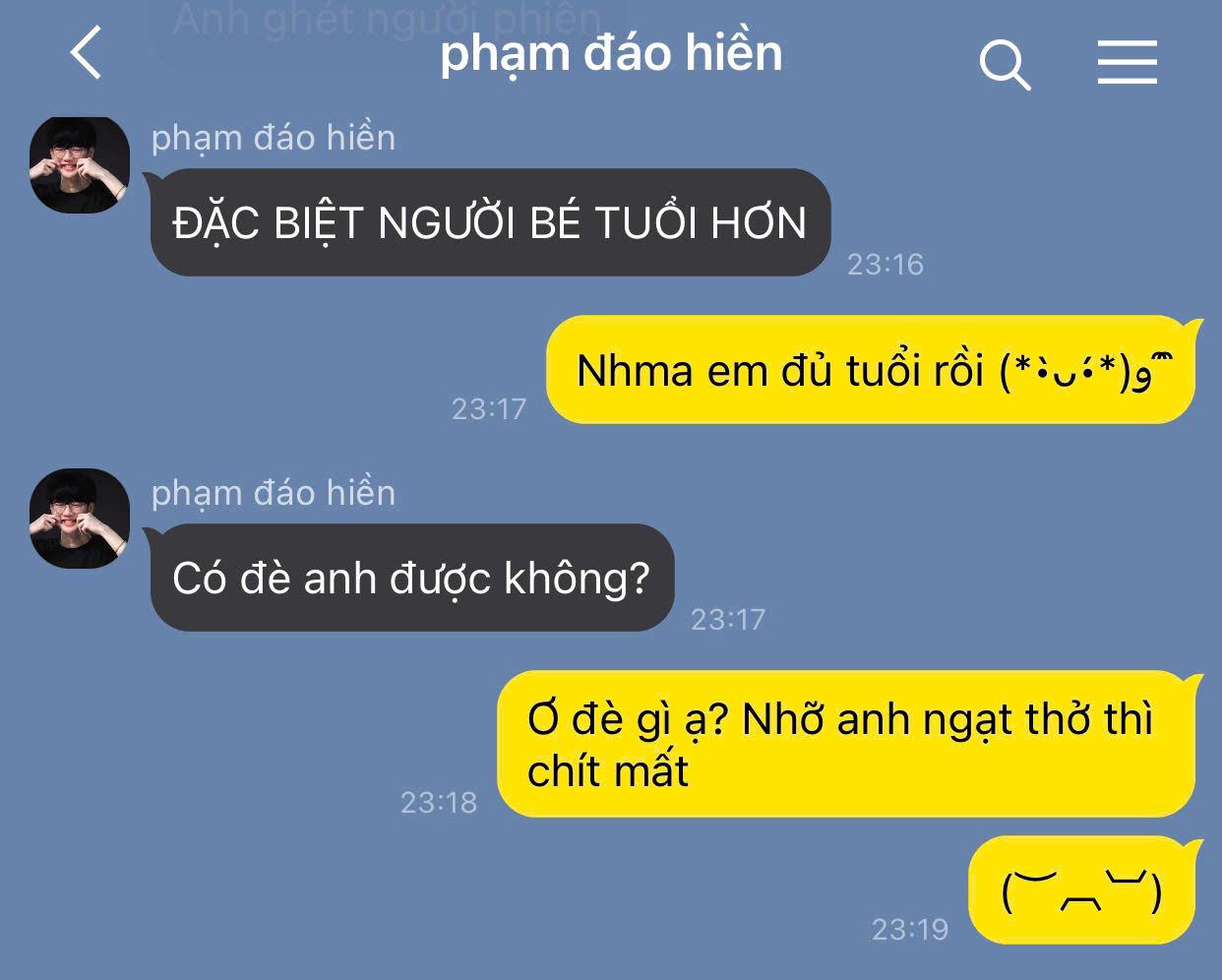Select the 'Có đè anh được không?' bubble
Screen dimensions: 1222x980
[411, 578]
